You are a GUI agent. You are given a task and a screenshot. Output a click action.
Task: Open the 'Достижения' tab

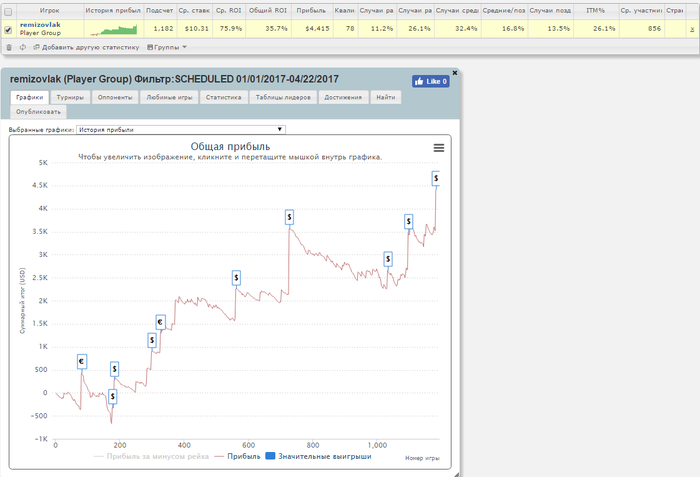click(x=343, y=97)
